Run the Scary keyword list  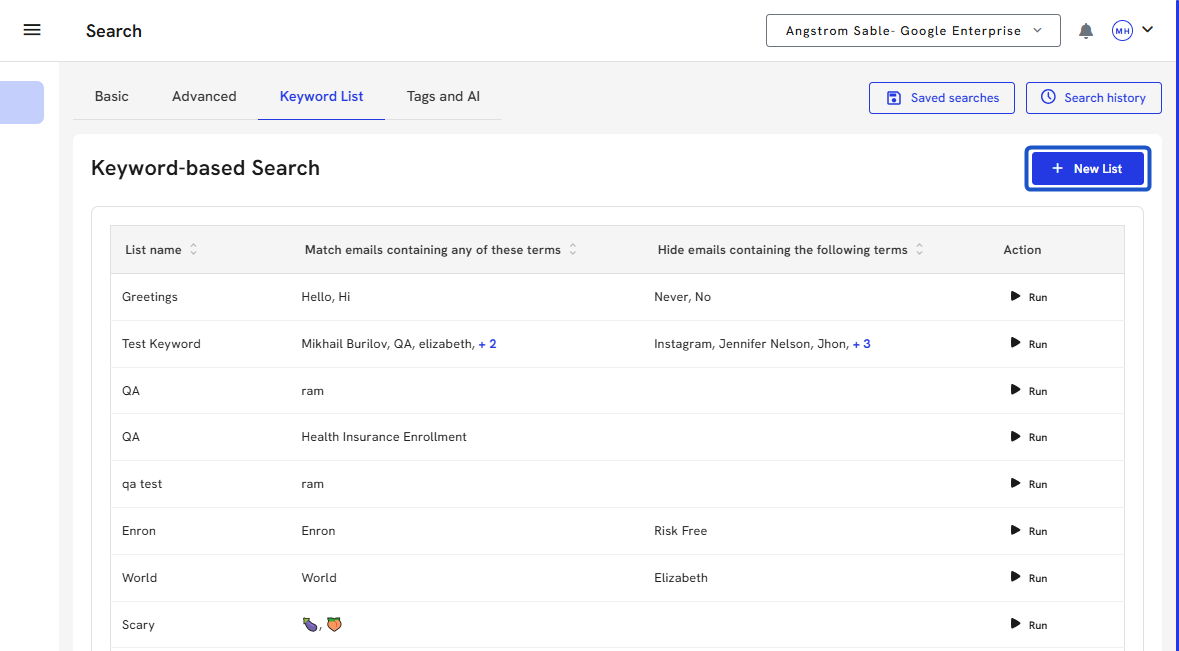[1029, 625]
